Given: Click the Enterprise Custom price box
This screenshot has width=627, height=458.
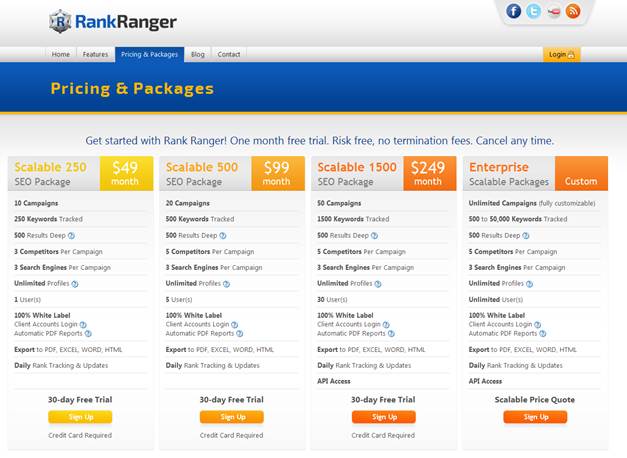Looking at the screenshot, I should 581,174.
